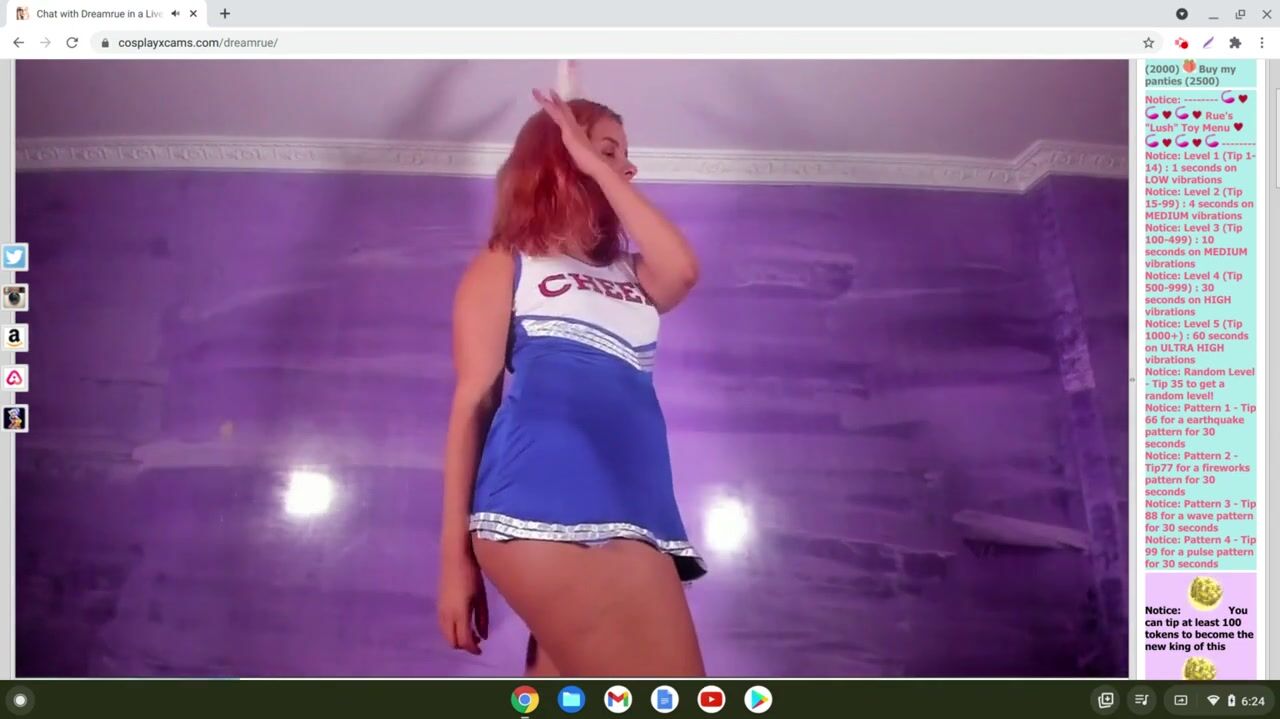Bookmark this page with the star icon
The width and height of the screenshot is (1280, 719).
pyautogui.click(x=1148, y=43)
